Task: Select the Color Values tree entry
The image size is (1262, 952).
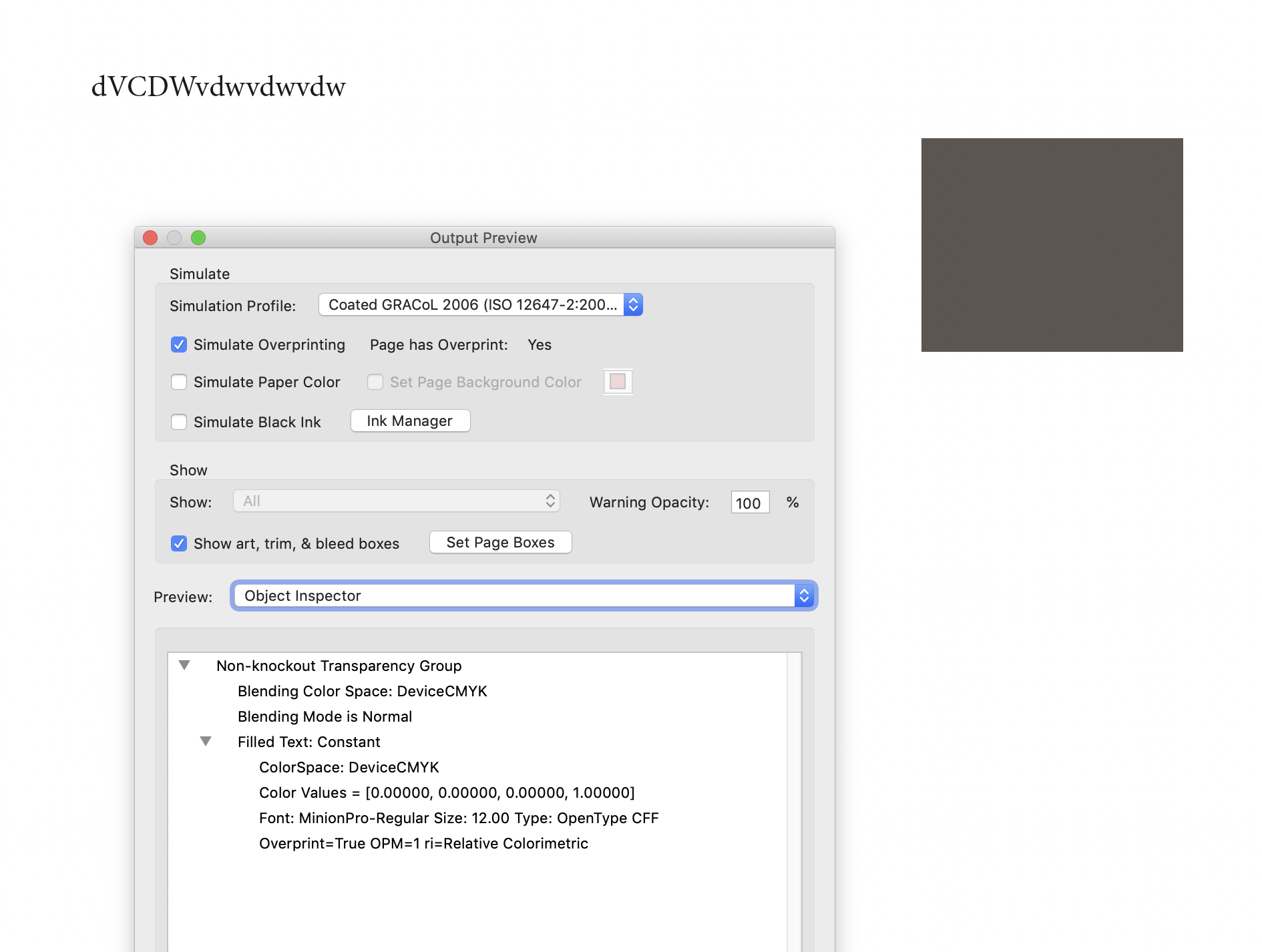Action: (447, 792)
